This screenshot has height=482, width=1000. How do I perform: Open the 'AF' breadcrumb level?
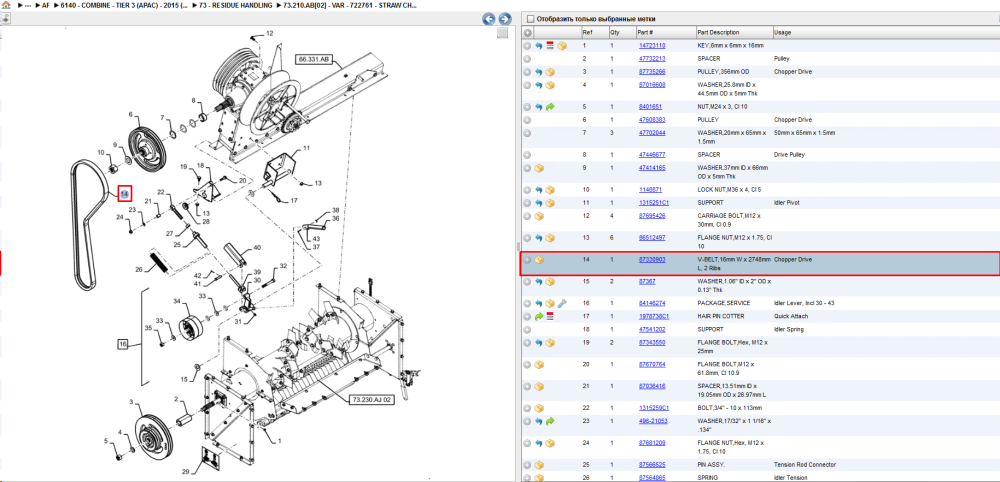point(45,5)
